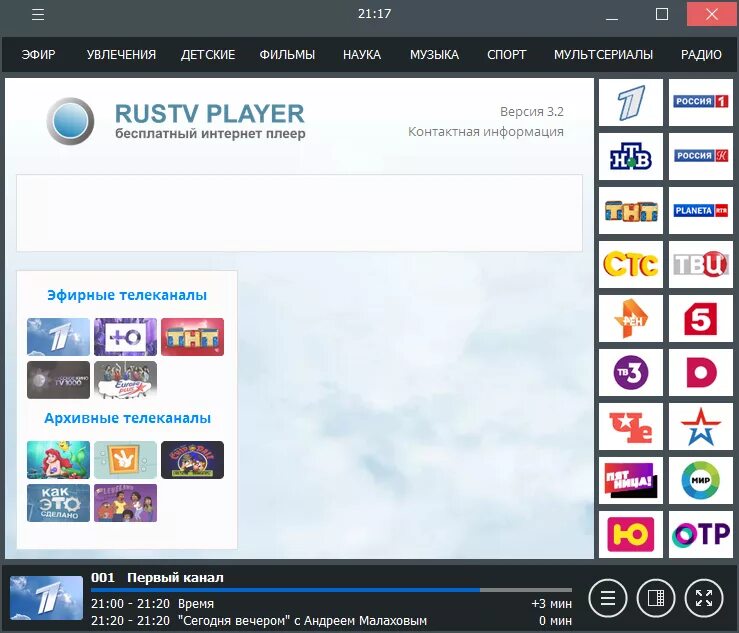Click the Первый канал channel title

point(175,577)
